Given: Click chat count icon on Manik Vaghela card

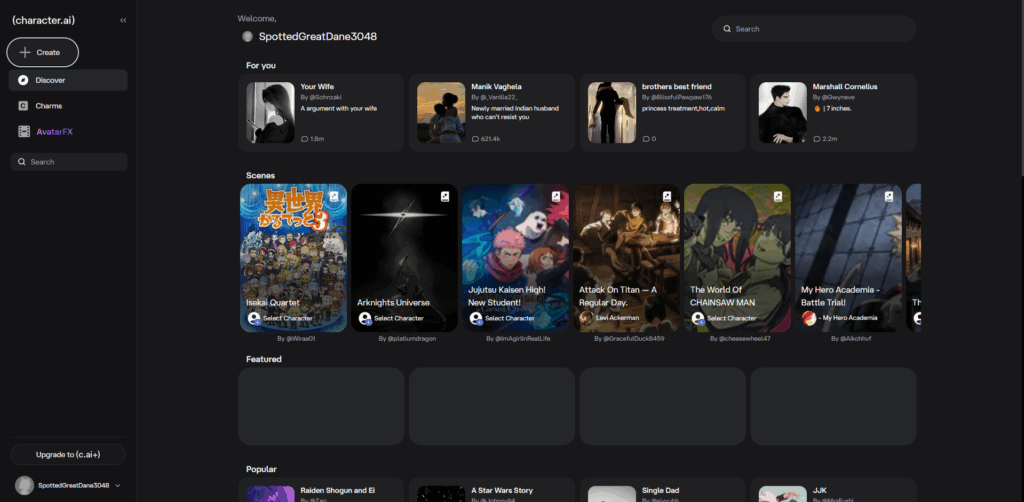Looking at the screenshot, I should [475, 139].
